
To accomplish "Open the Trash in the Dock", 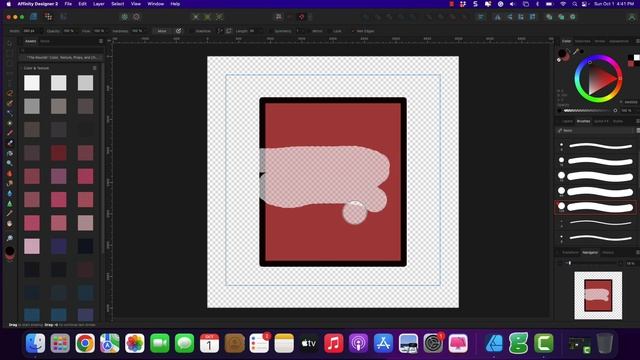I will (x=605, y=343).
